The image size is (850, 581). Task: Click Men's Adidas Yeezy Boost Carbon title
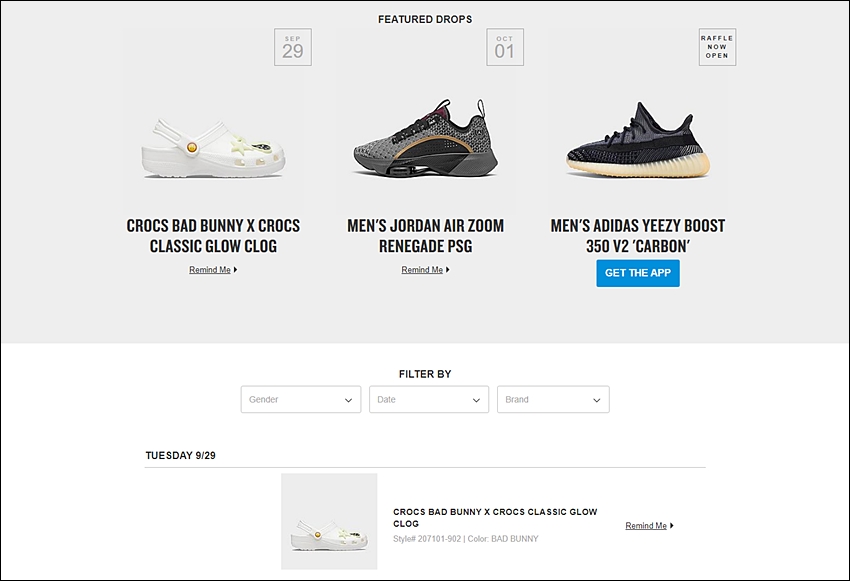tap(638, 236)
